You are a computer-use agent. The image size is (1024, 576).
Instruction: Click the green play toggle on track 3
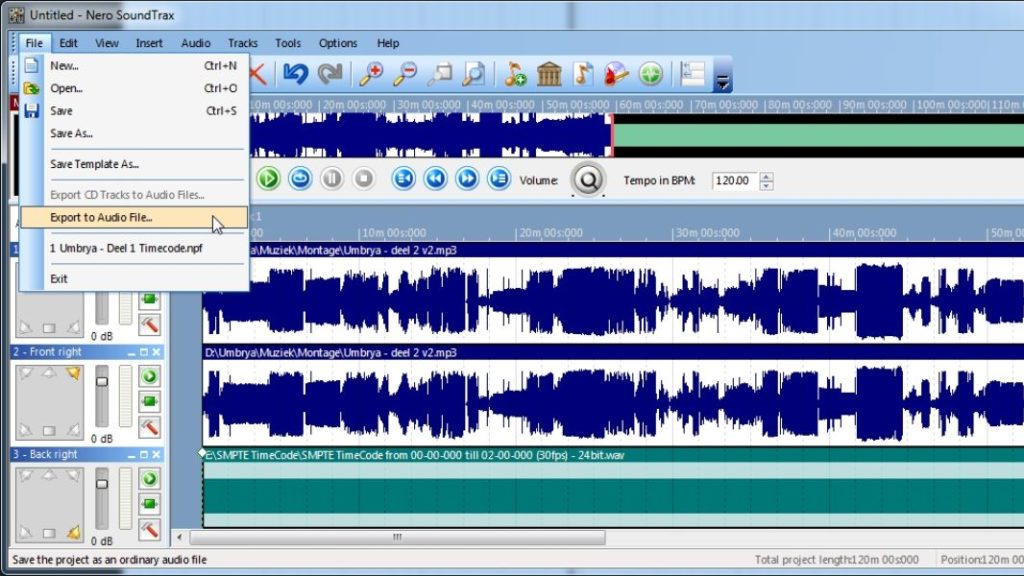150,479
